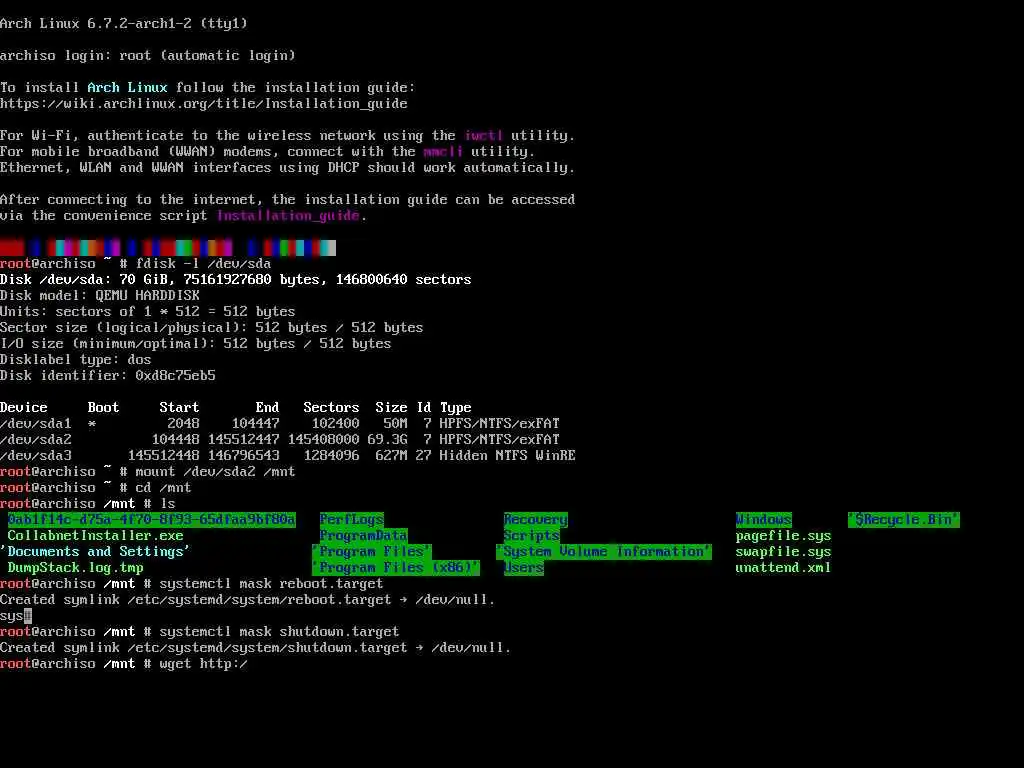The width and height of the screenshot is (1024, 768).
Task: Click the 'mount /dev/sda2 /mnt' command
Action: (x=216, y=472)
